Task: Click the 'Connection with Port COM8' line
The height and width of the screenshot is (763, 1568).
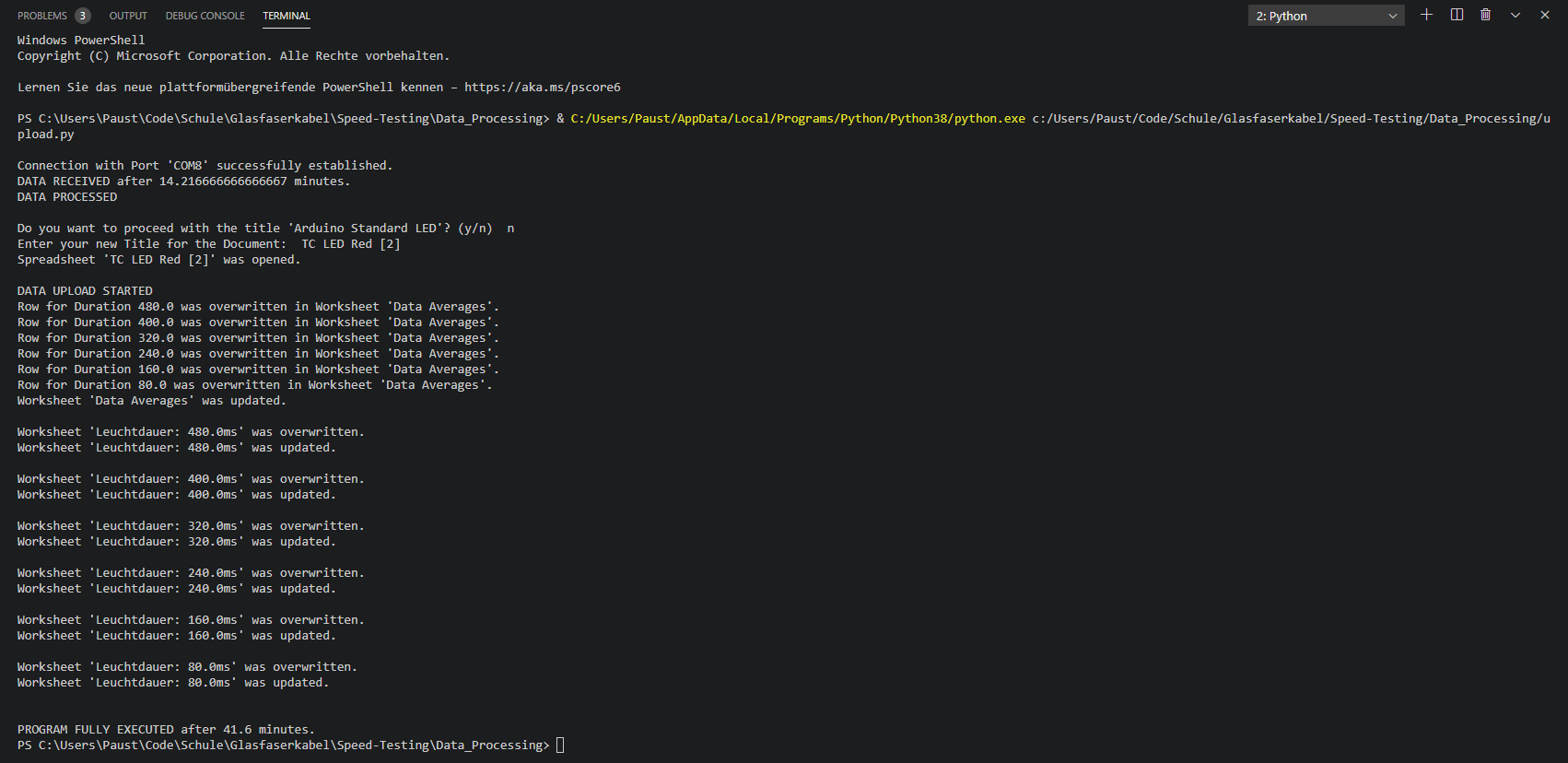Action: pos(205,166)
